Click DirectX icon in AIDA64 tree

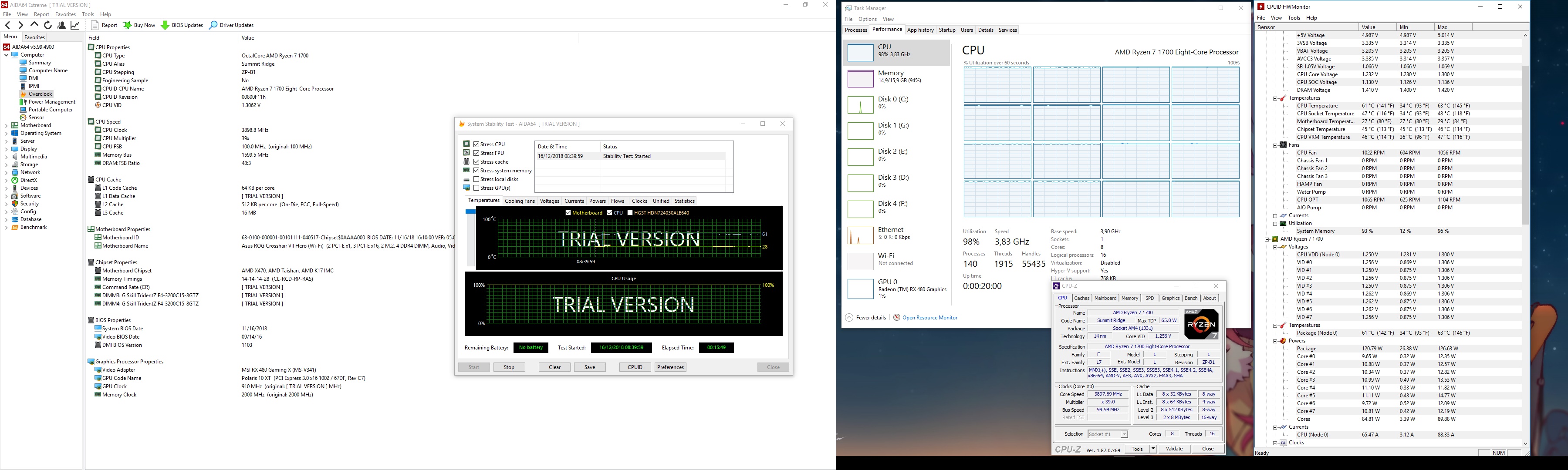pos(15,180)
